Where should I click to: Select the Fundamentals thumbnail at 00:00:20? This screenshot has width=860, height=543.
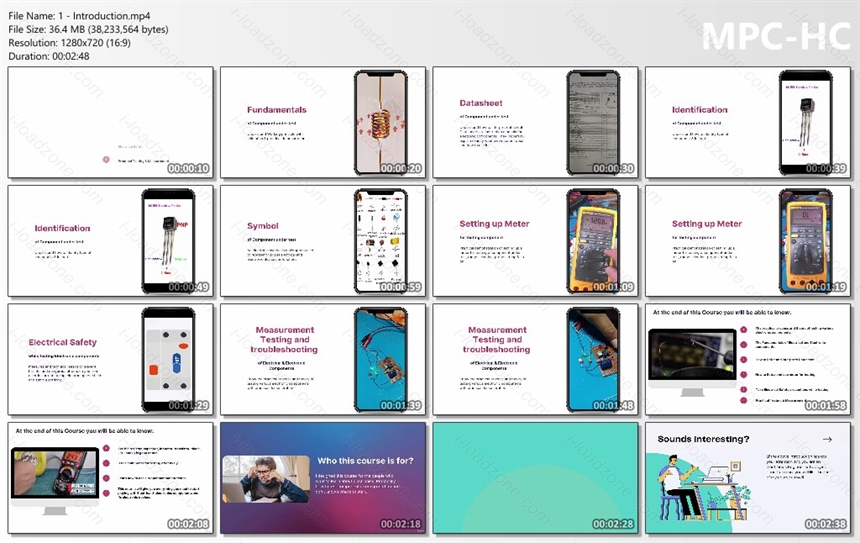(322, 122)
